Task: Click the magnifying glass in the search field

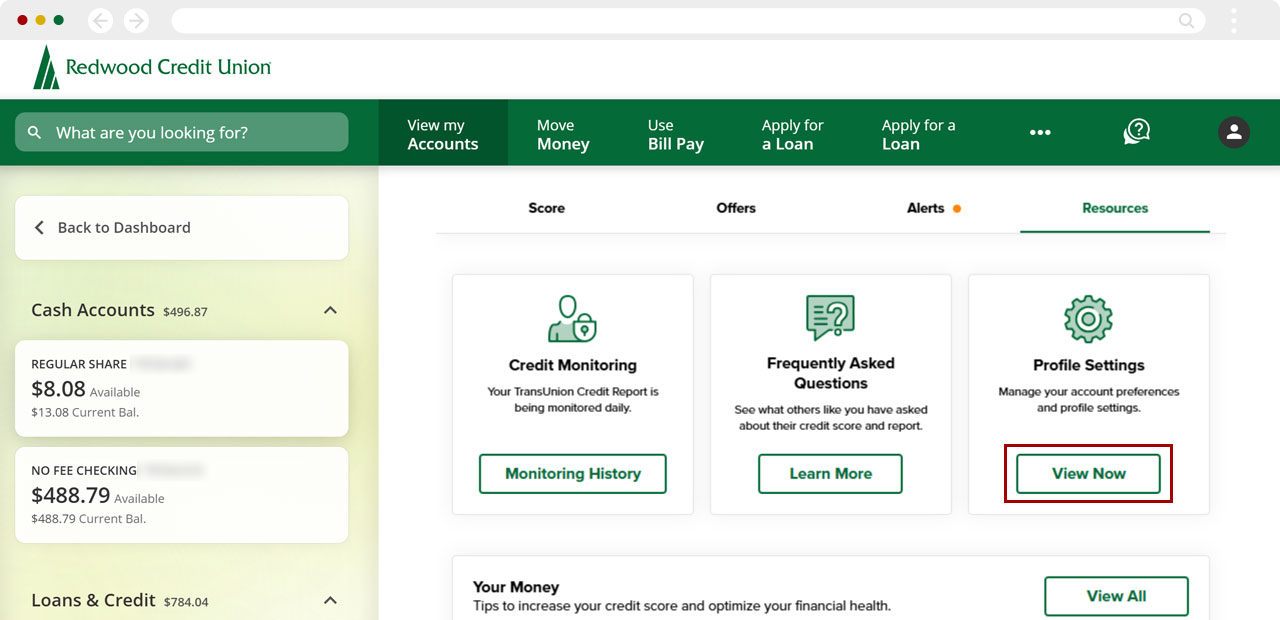Action: (x=34, y=131)
